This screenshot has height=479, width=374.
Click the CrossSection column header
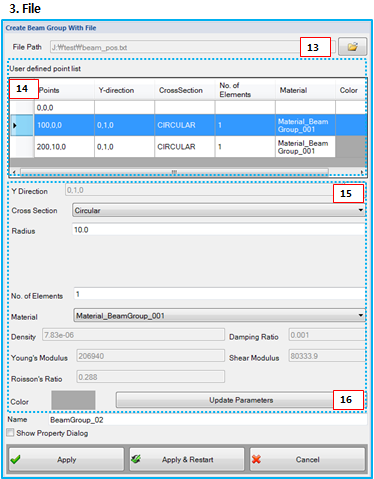tap(185, 90)
